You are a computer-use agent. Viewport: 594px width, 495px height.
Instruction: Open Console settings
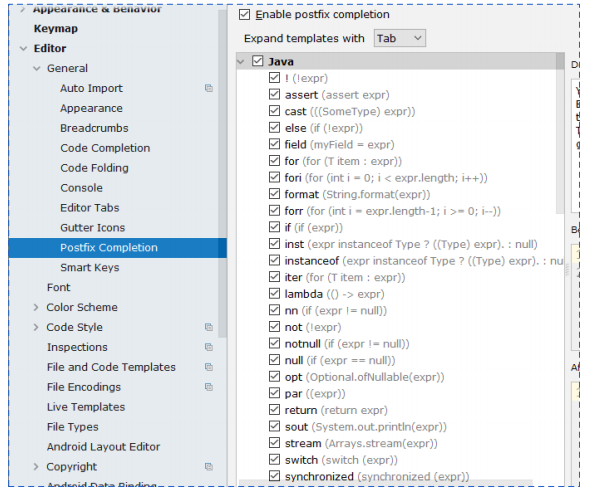(81, 188)
